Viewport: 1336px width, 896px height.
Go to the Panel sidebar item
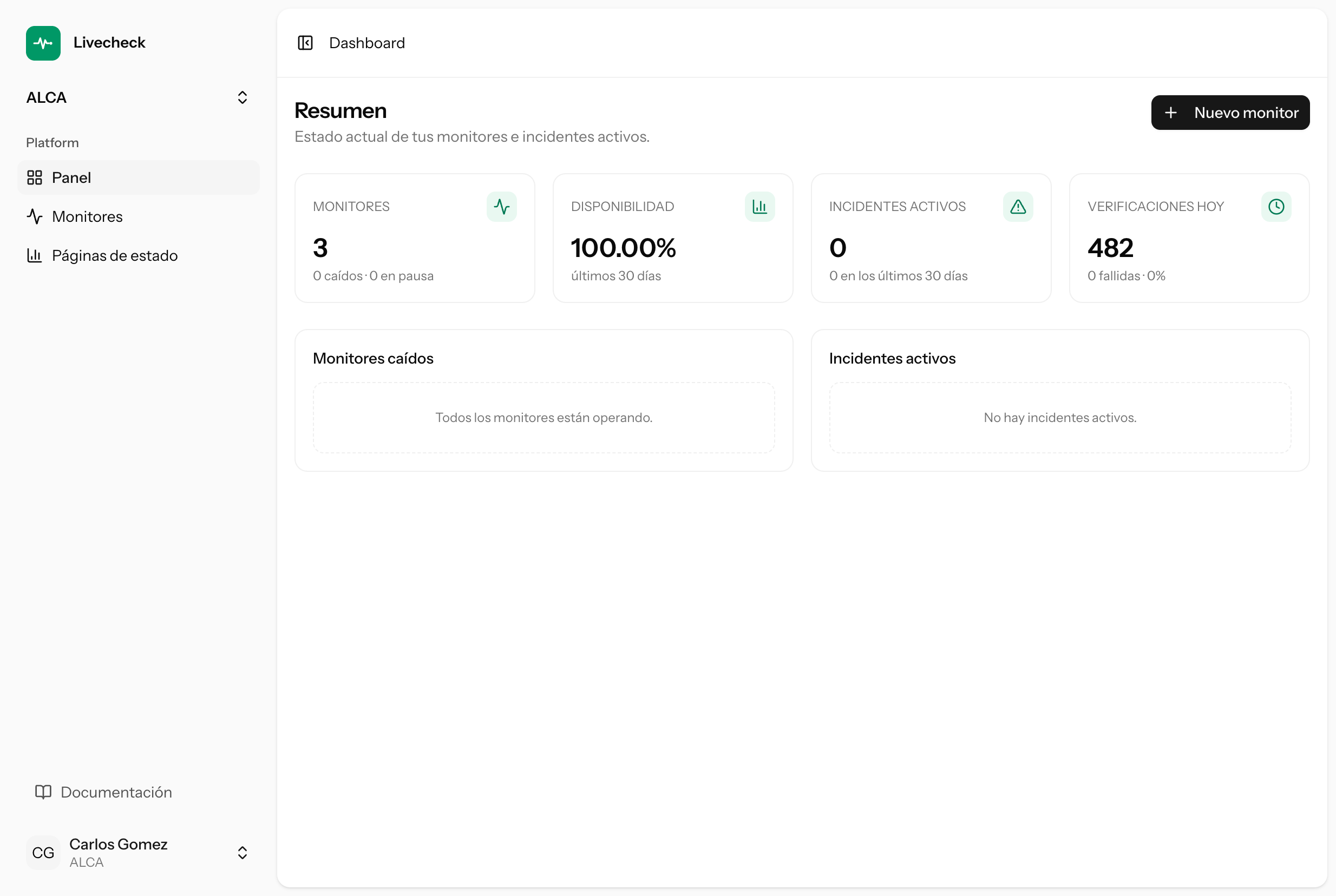click(138, 177)
